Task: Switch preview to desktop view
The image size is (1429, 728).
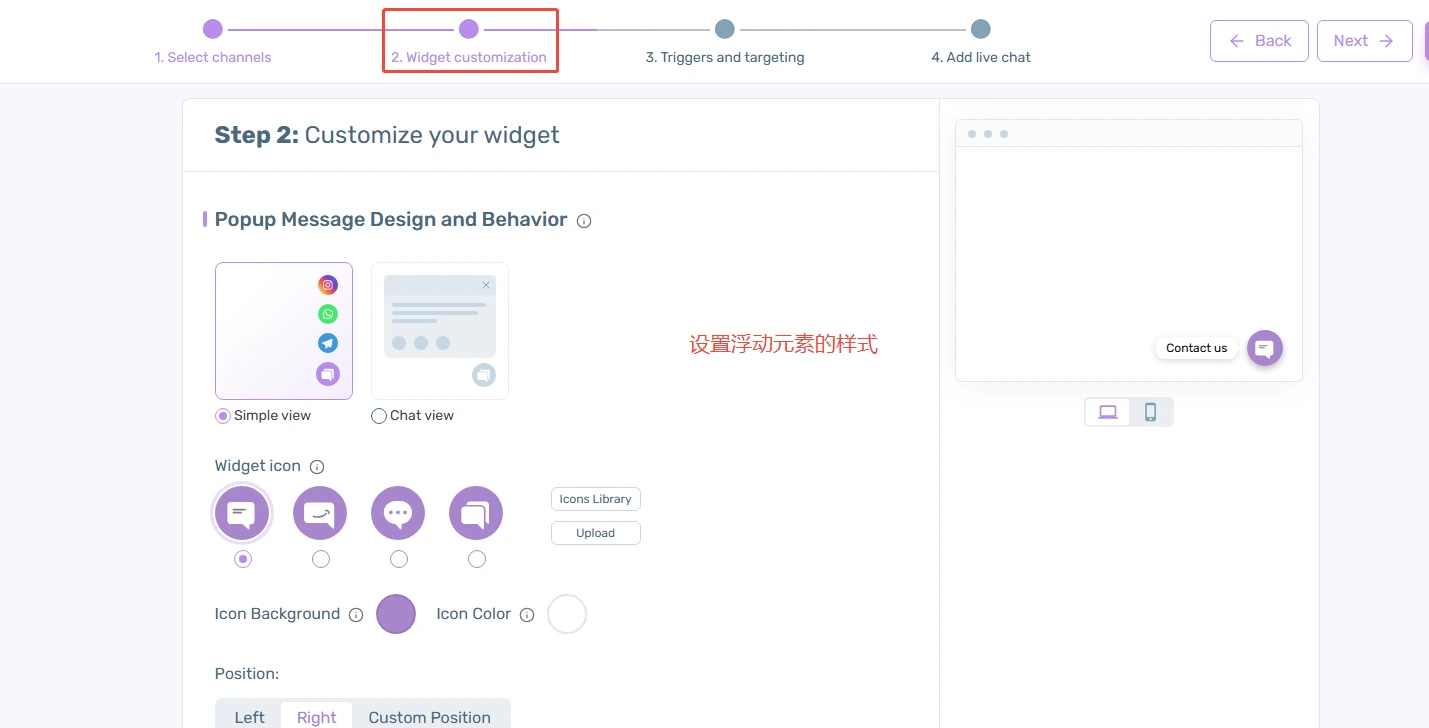Action: coord(1108,411)
